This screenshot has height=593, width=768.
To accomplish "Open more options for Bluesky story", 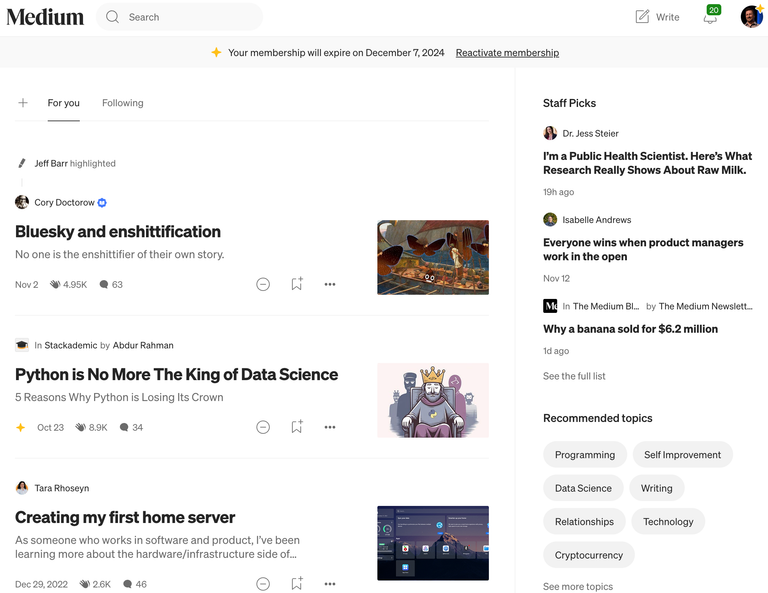I will [x=330, y=284].
